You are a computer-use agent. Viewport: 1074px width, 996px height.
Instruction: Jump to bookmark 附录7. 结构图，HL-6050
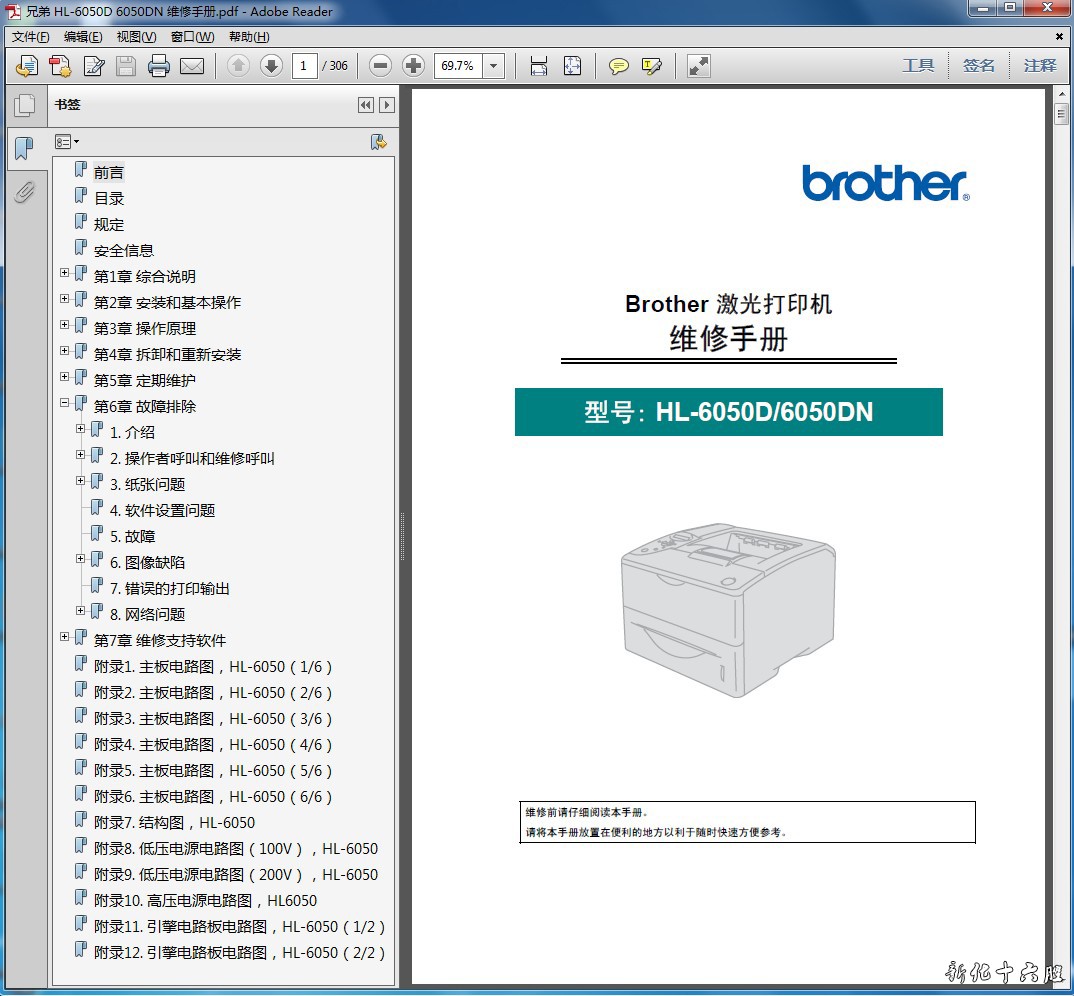174,823
